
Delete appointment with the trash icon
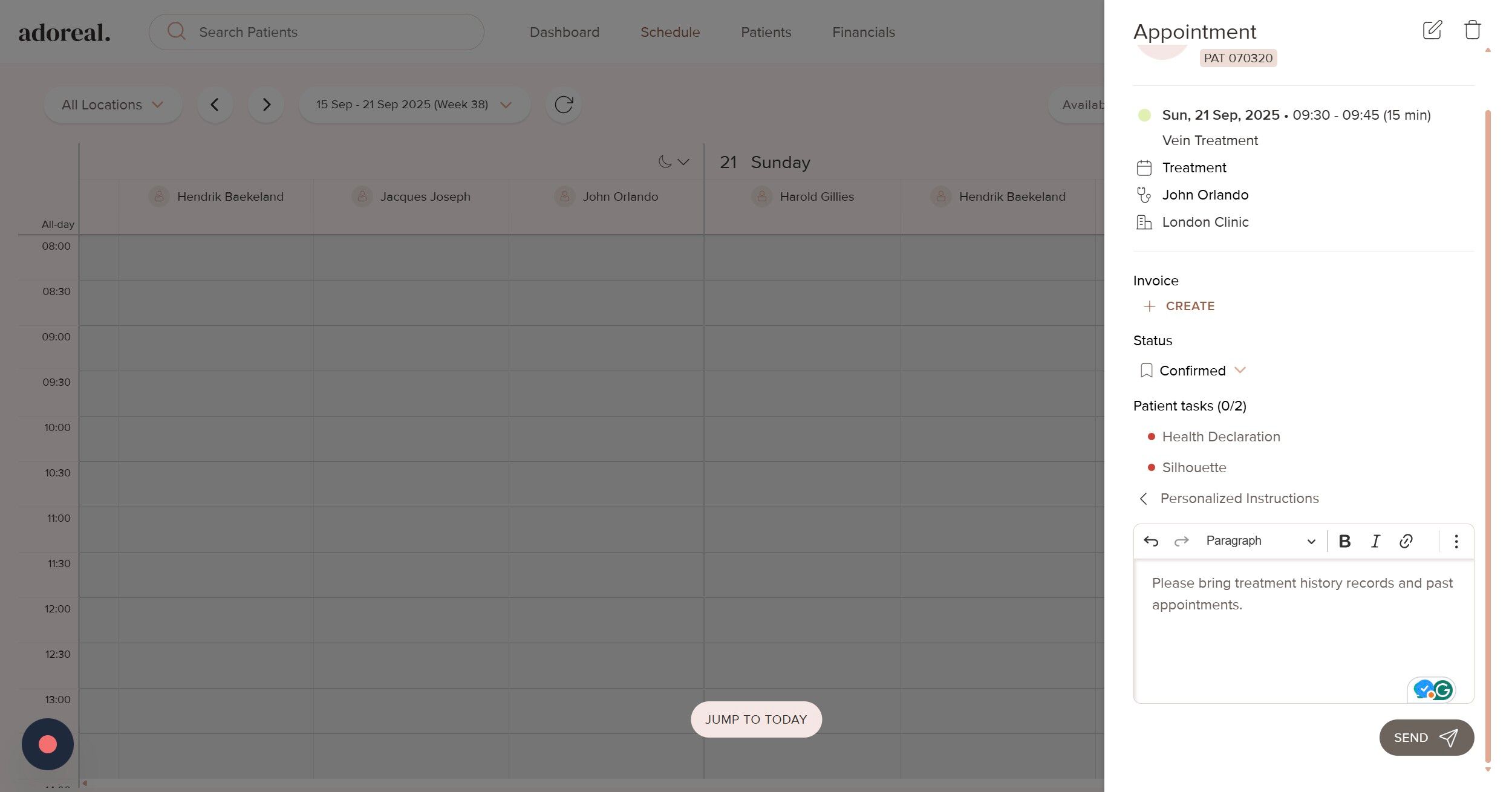tap(1472, 30)
